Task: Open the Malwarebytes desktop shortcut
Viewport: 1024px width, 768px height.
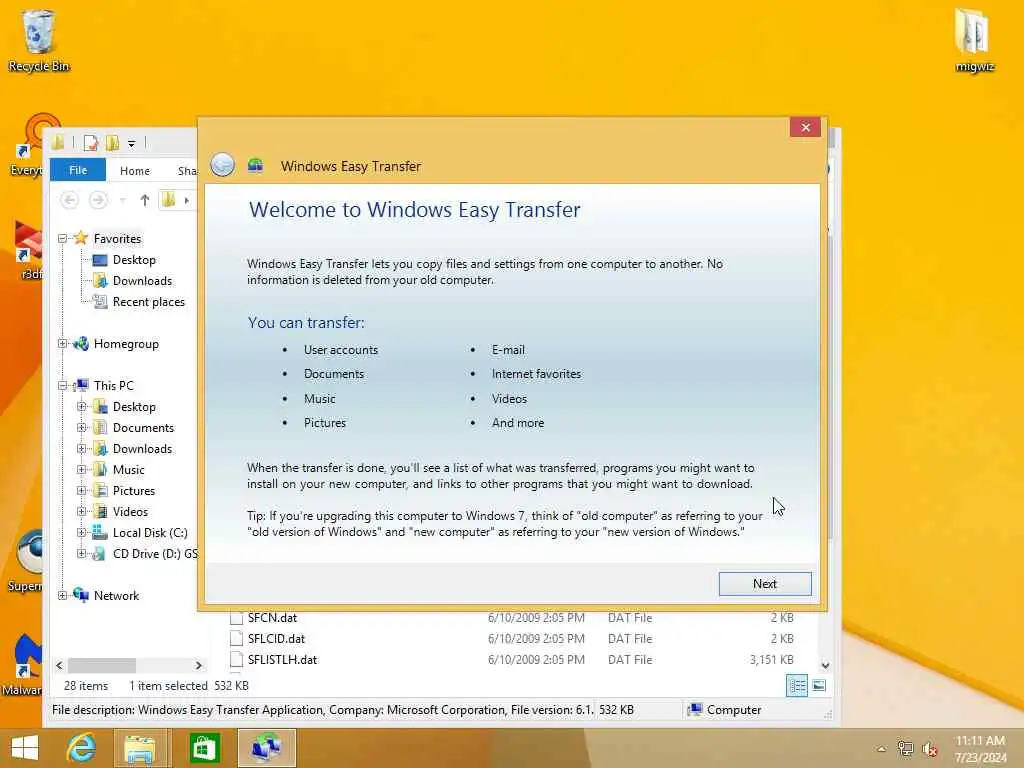Action: [x=22, y=665]
